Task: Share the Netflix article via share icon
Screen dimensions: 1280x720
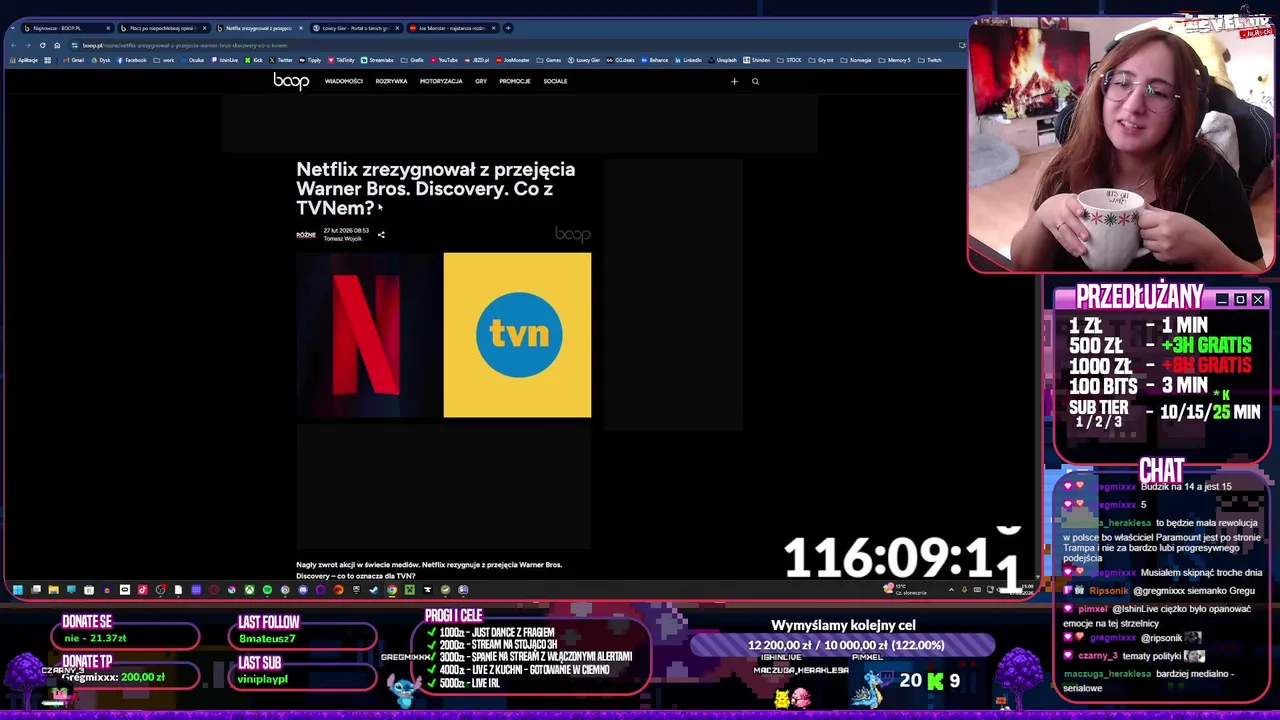Action: (381, 235)
